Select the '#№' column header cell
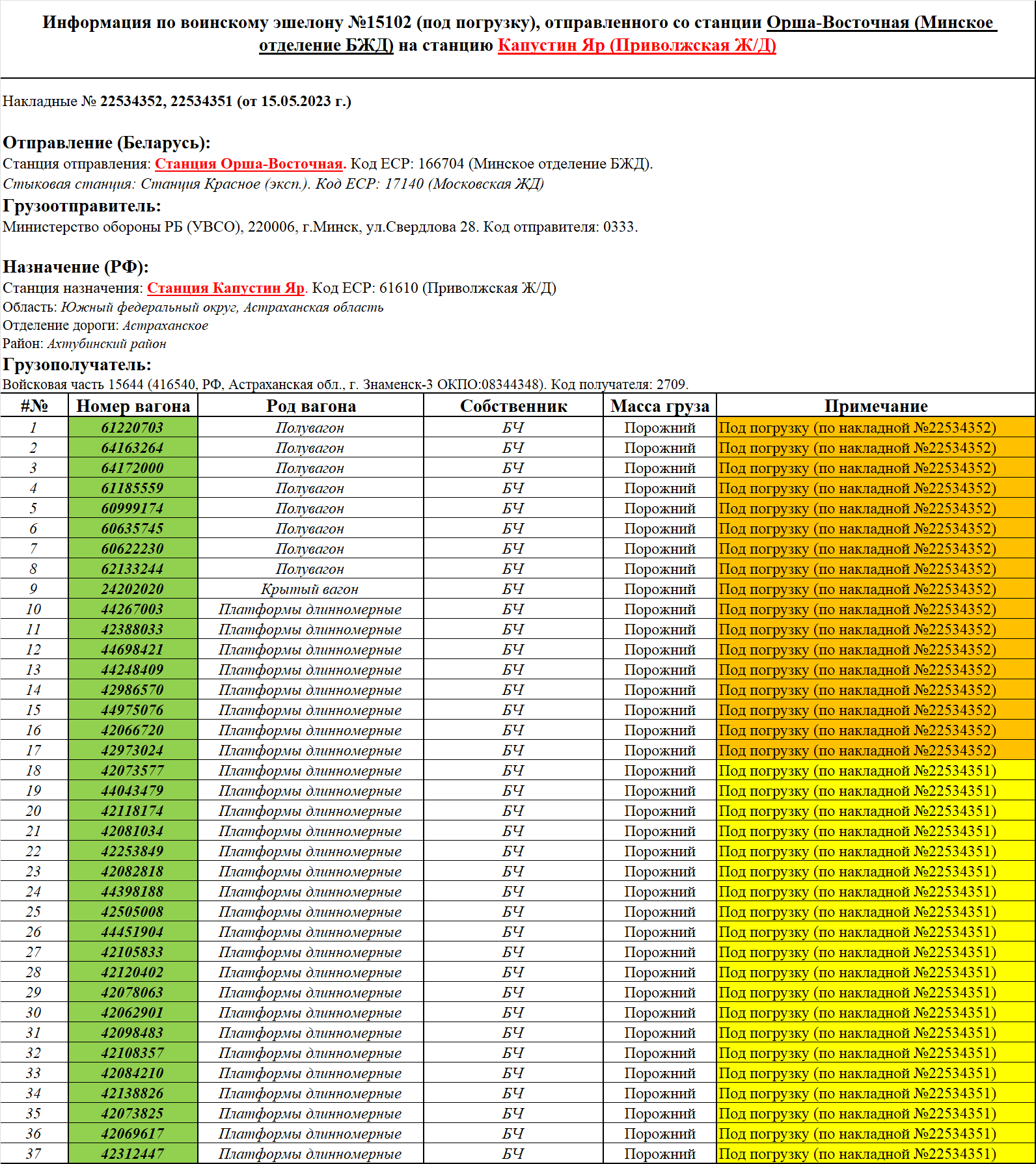 point(34,406)
